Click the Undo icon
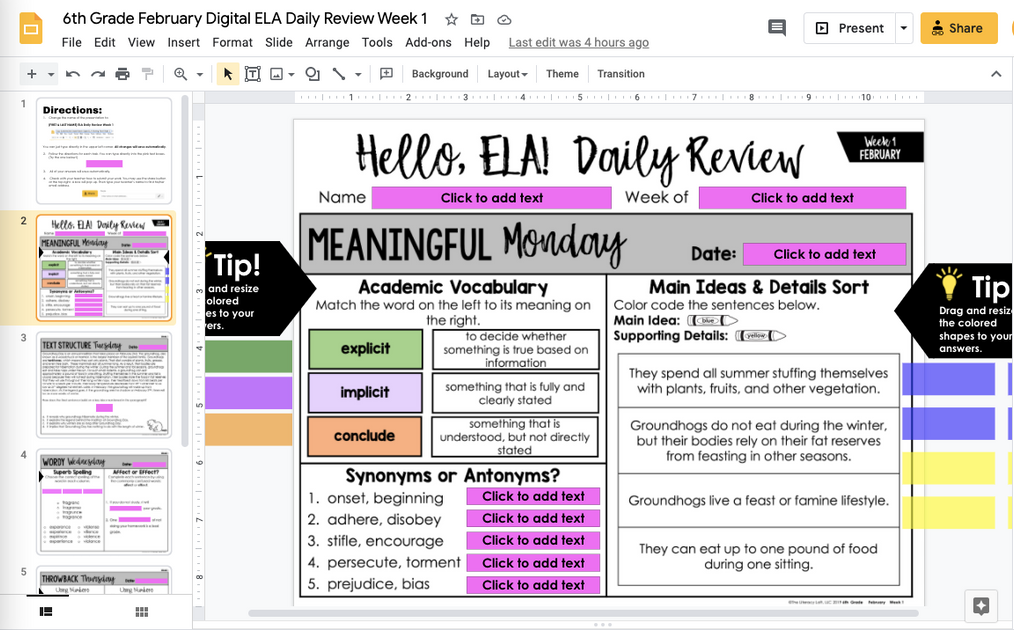 pyautogui.click(x=70, y=73)
